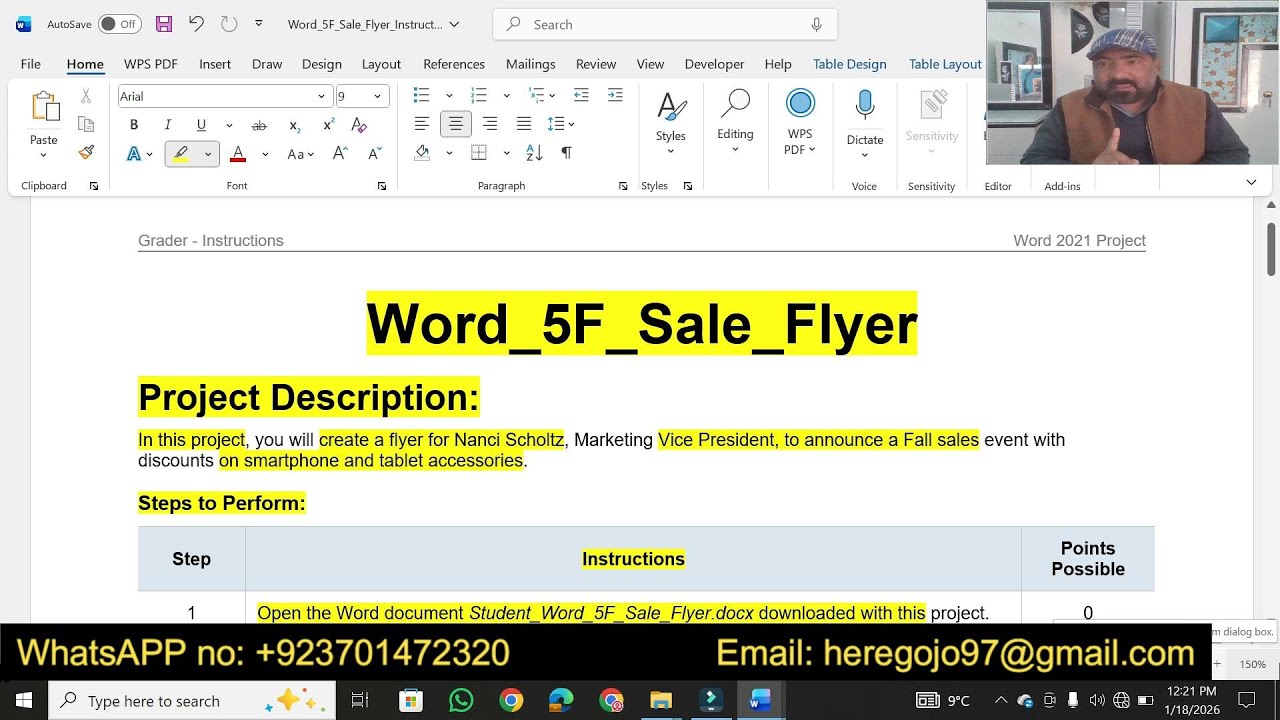Apply yellow text highlight color
Screen dimensions: 1280x720
coord(181,154)
